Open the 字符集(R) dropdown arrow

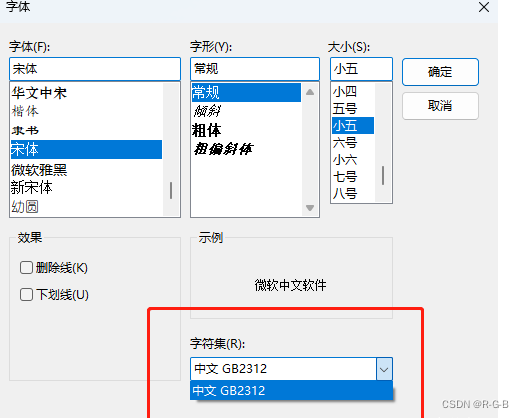384,369
